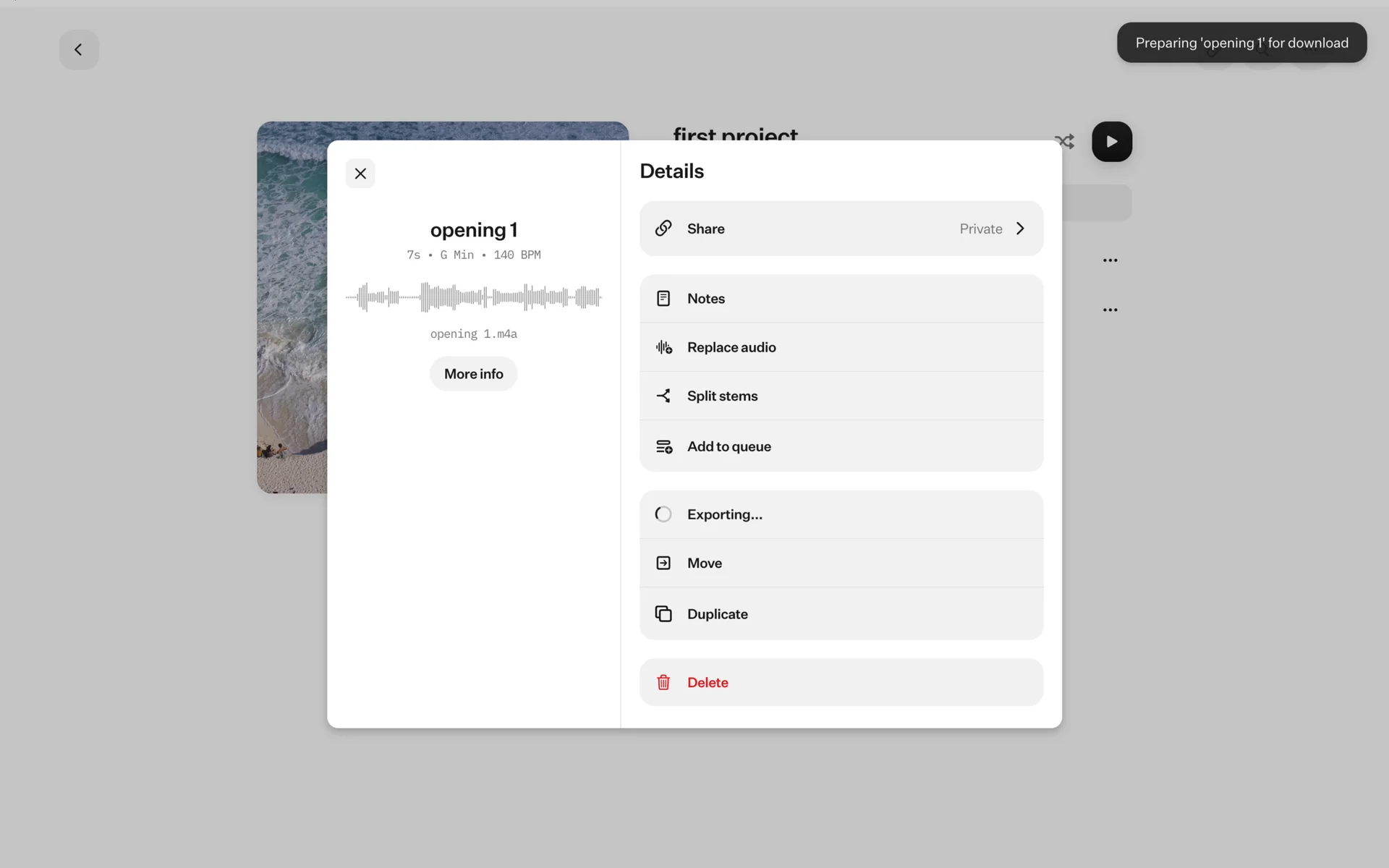Click the More info button
1389x868 pixels.
click(473, 374)
